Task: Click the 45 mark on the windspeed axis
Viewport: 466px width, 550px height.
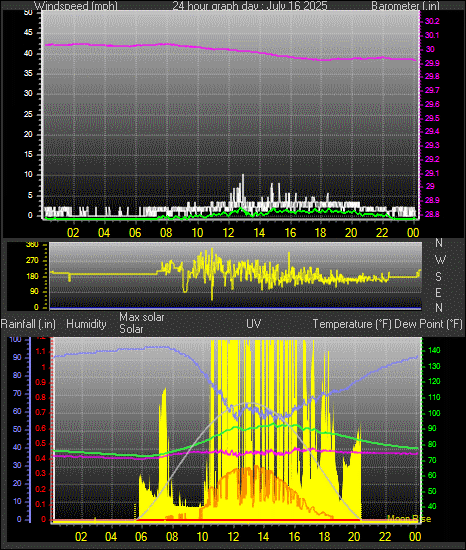Action: click(x=28, y=33)
